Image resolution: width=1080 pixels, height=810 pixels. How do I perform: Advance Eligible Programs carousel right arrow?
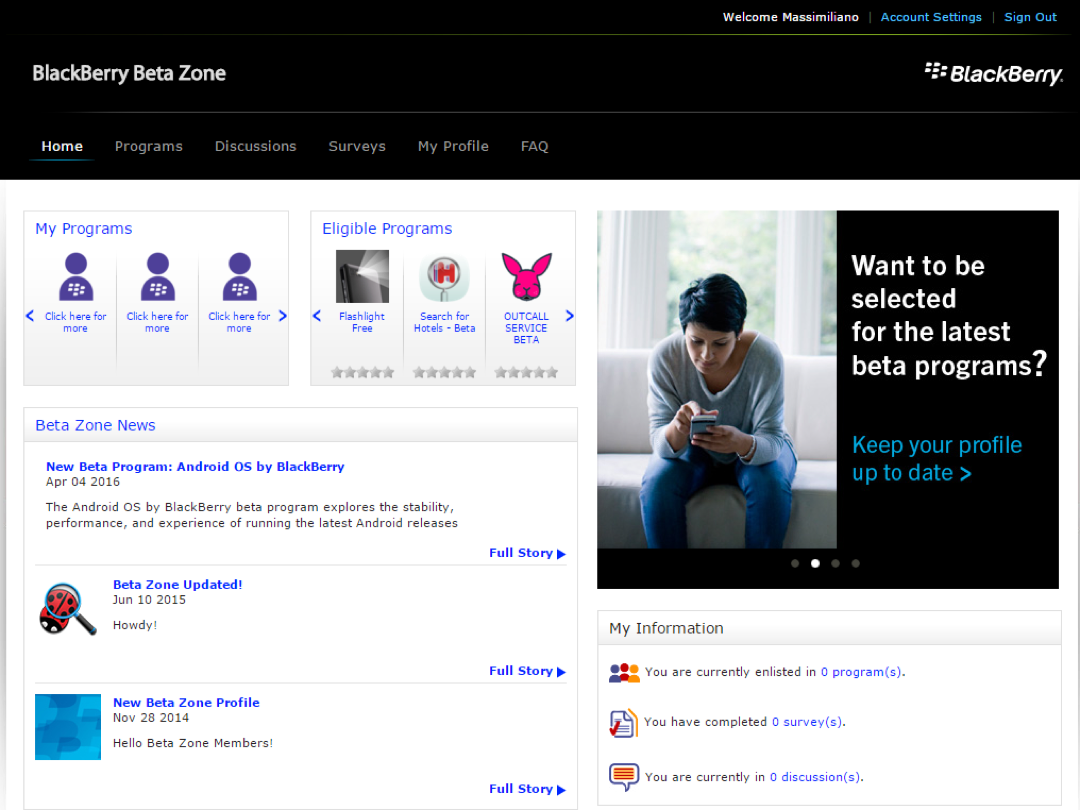pos(570,316)
